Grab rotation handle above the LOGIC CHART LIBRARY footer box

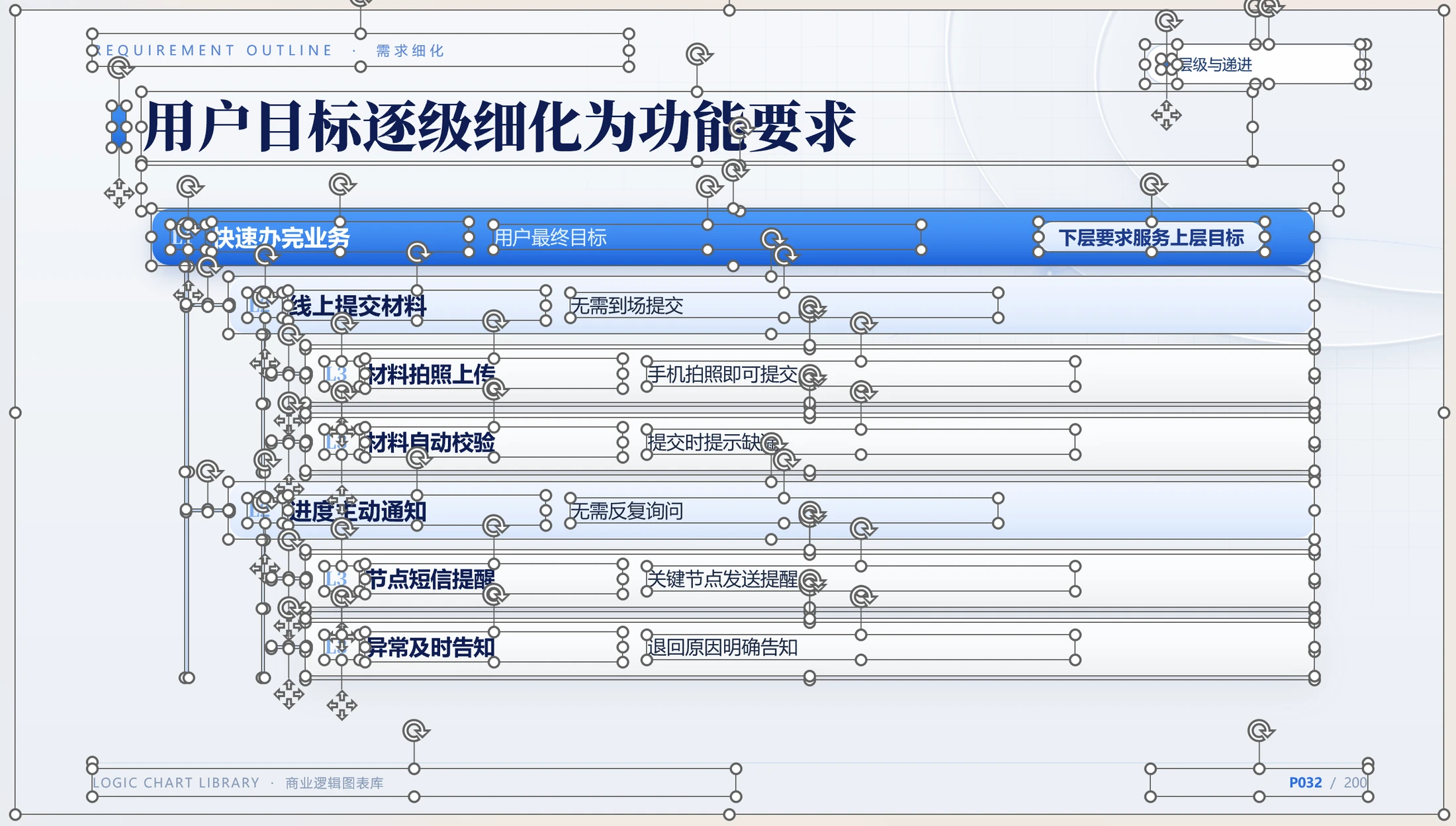(x=415, y=731)
